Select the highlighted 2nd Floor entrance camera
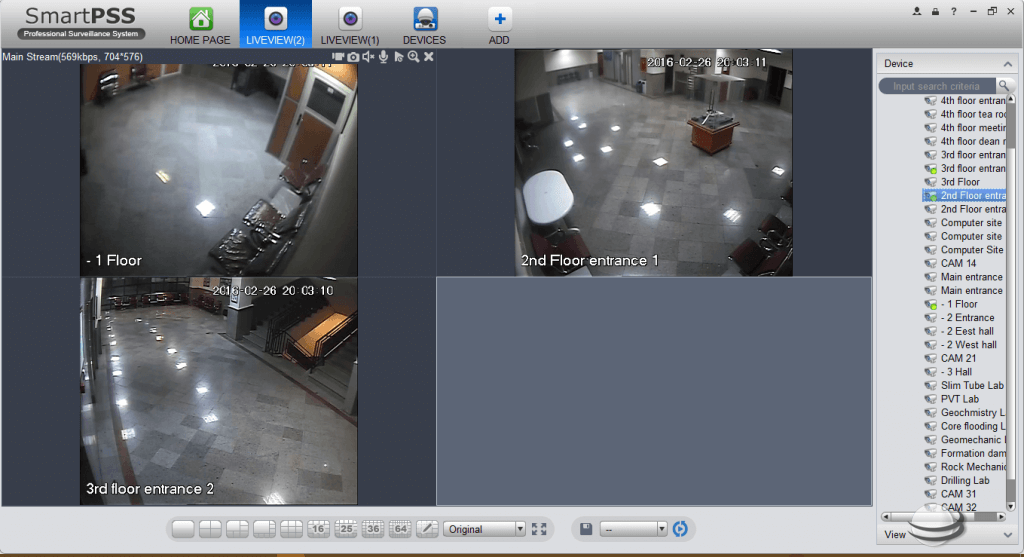The height and width of the screenshot is (557, 1024). [x=965, y=195]
